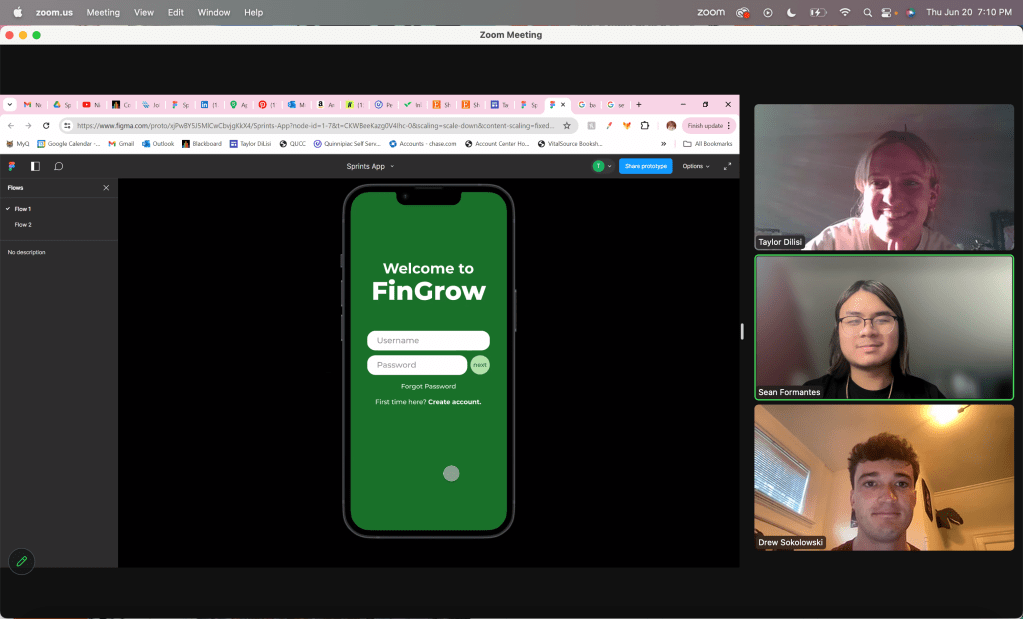The width and height of the screenshot is (1023, 619).
Task: Open the comments speech bubble icon
Action: pos(59,166)
